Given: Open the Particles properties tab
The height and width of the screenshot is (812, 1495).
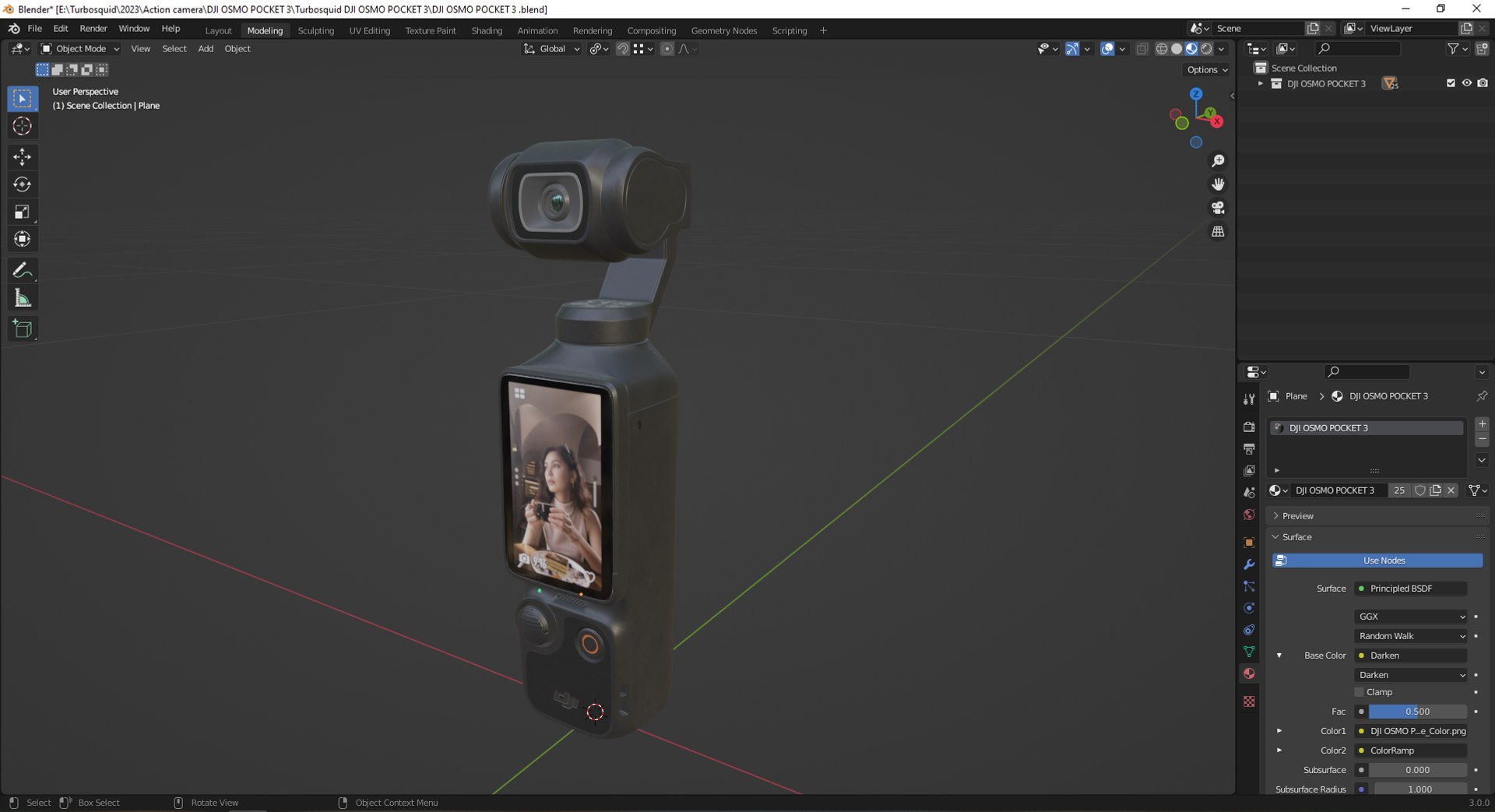Looking at the screenshot, I should pyautogui.click(x=1249, y=586).
